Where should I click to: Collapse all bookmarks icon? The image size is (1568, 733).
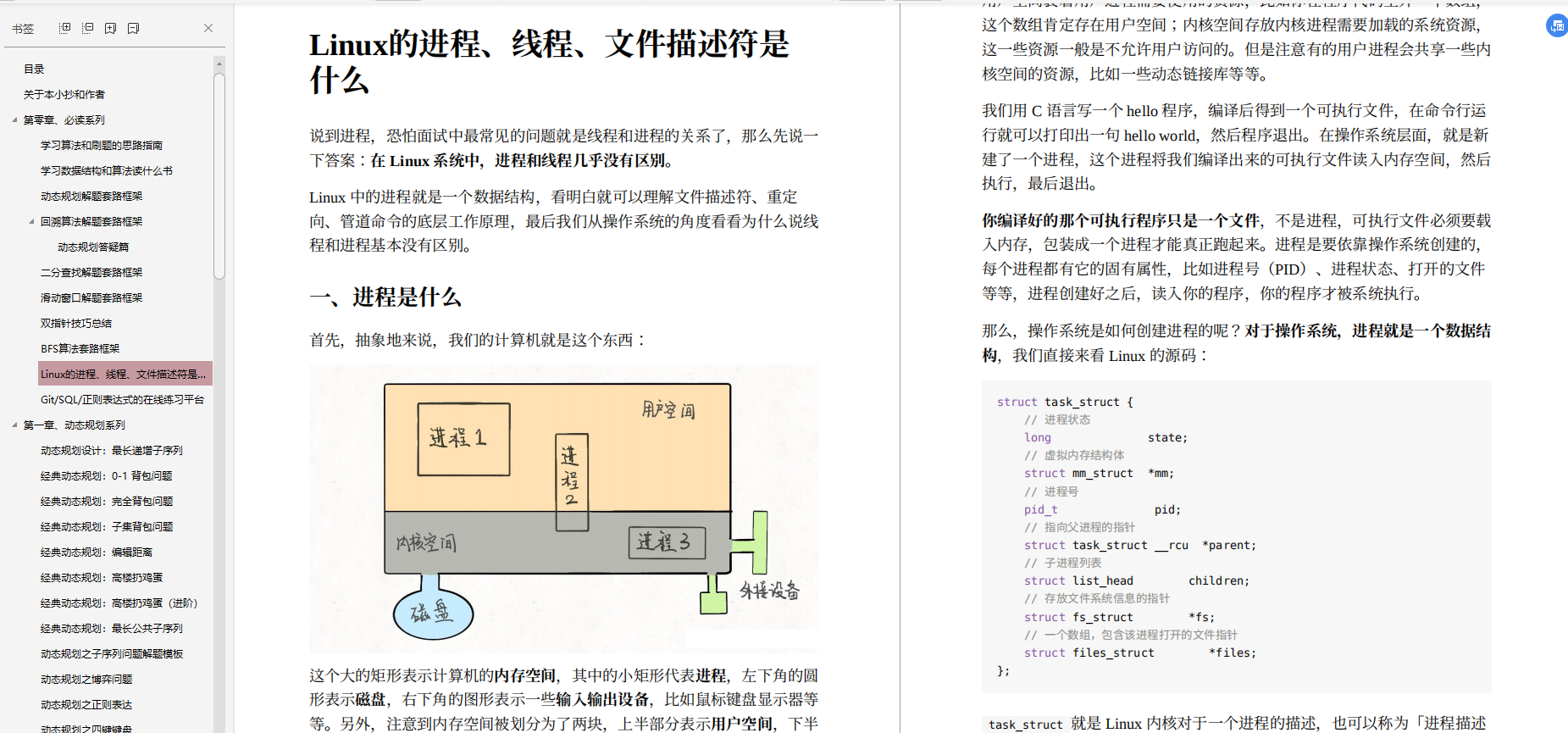[87, 28]
